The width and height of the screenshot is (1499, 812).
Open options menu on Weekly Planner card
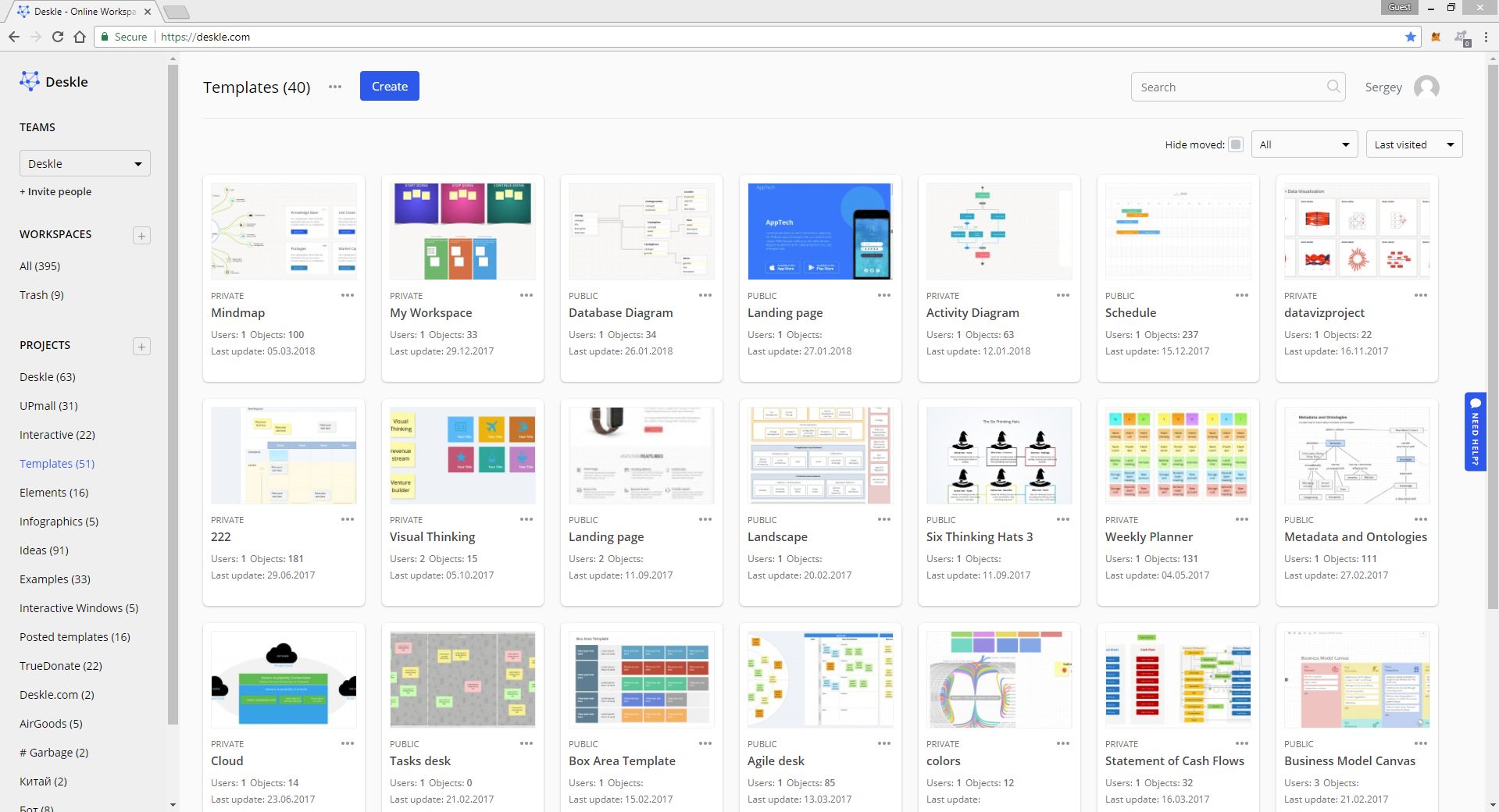pyautogui.click(x=1242, y=519)
